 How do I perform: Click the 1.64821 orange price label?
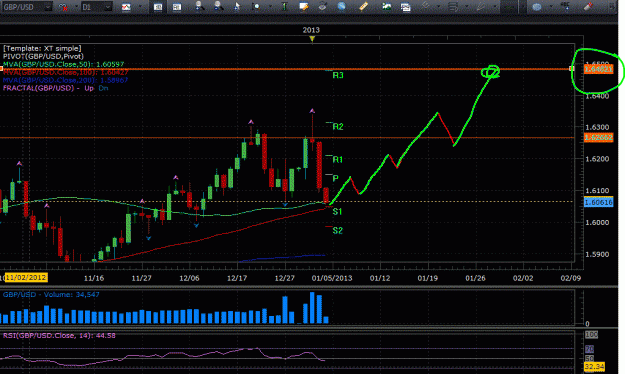[x=598, y=69]
